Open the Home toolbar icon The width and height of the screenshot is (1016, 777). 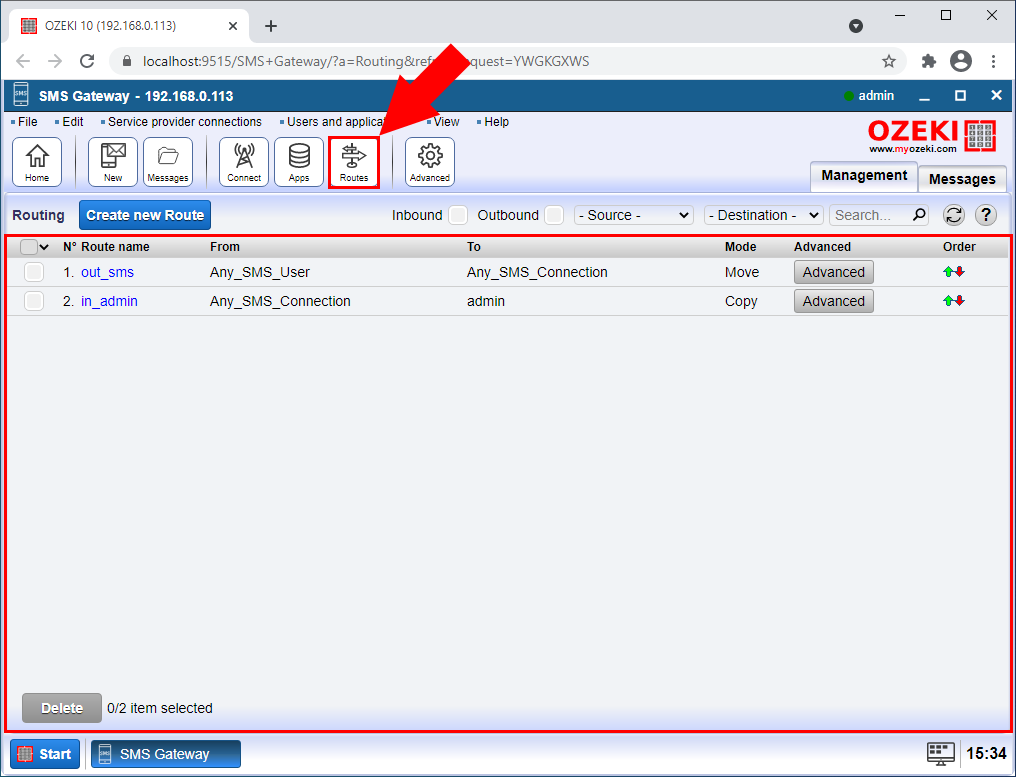coord(37,162)
